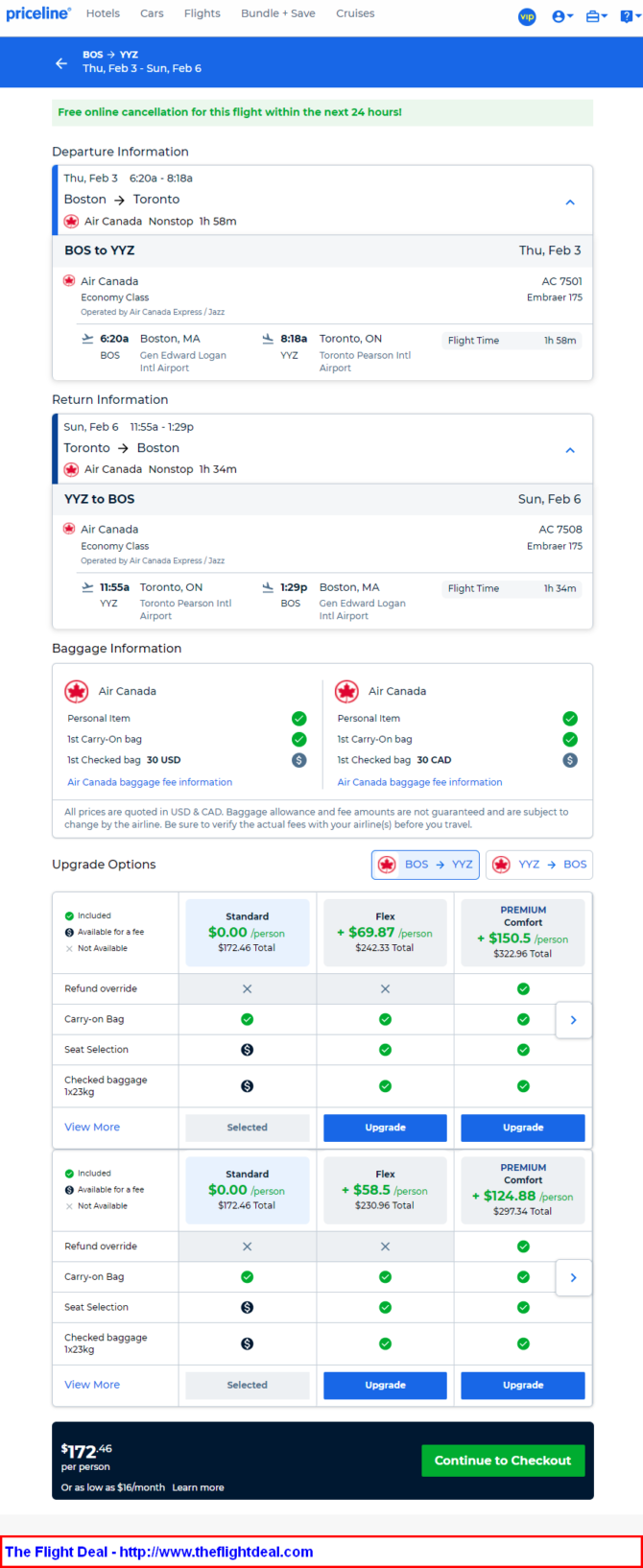This screenshot has width=643, height=1568.
Task: Open the Cars section
Action: (x=152, y=13)
